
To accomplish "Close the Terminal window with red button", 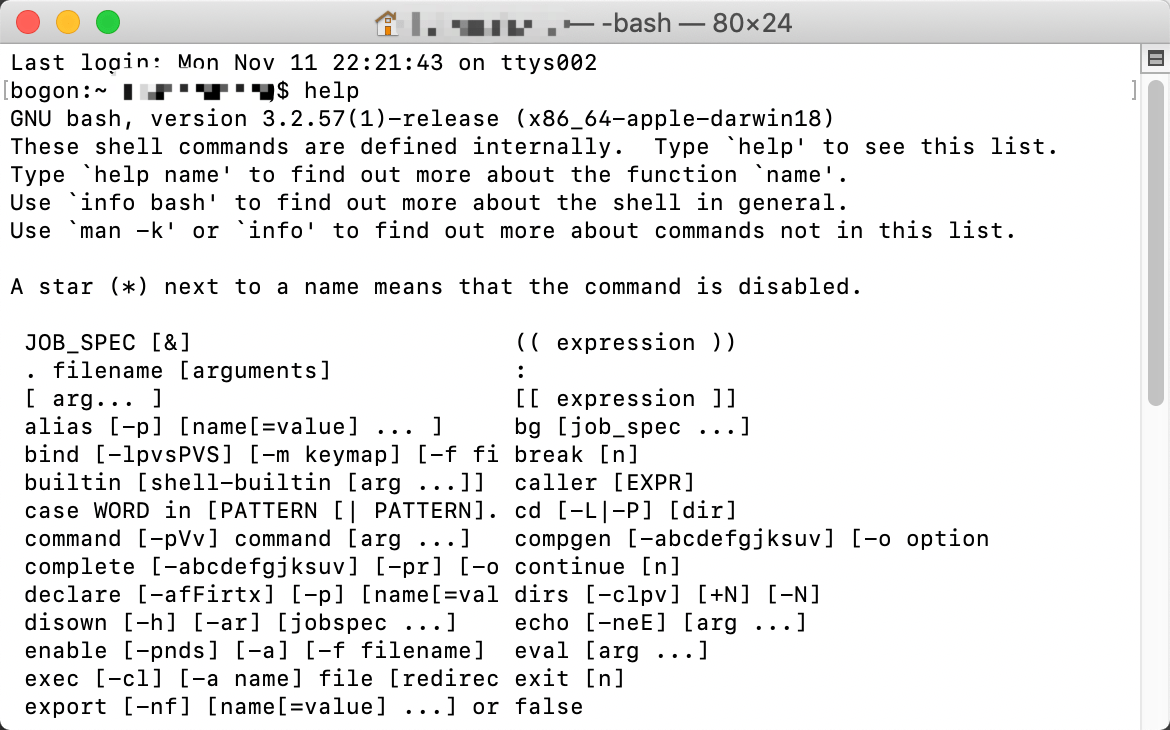I will click(x=28, y=21).
